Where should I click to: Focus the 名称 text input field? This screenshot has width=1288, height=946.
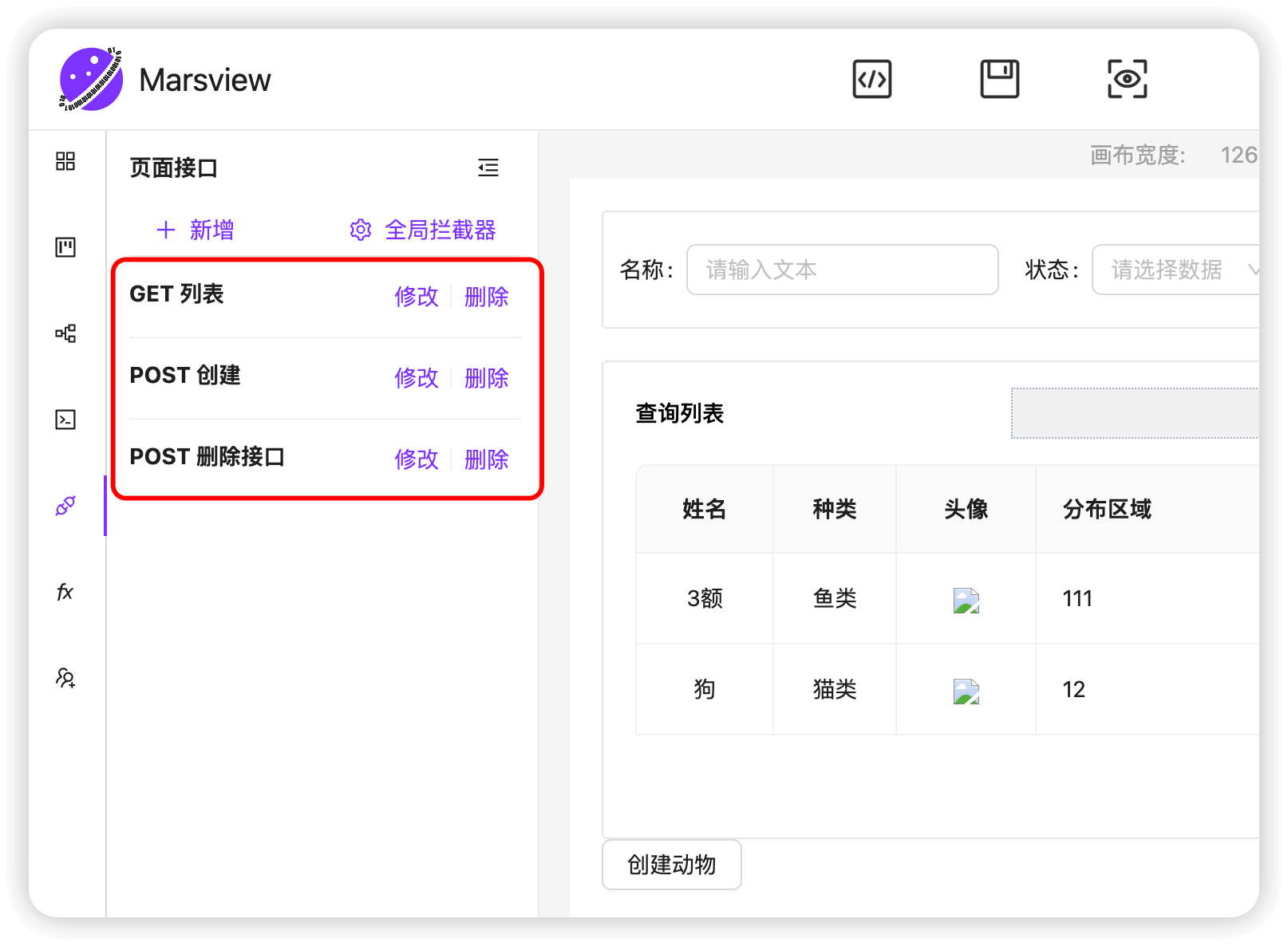pyautogui.click(x=843, y=270)
